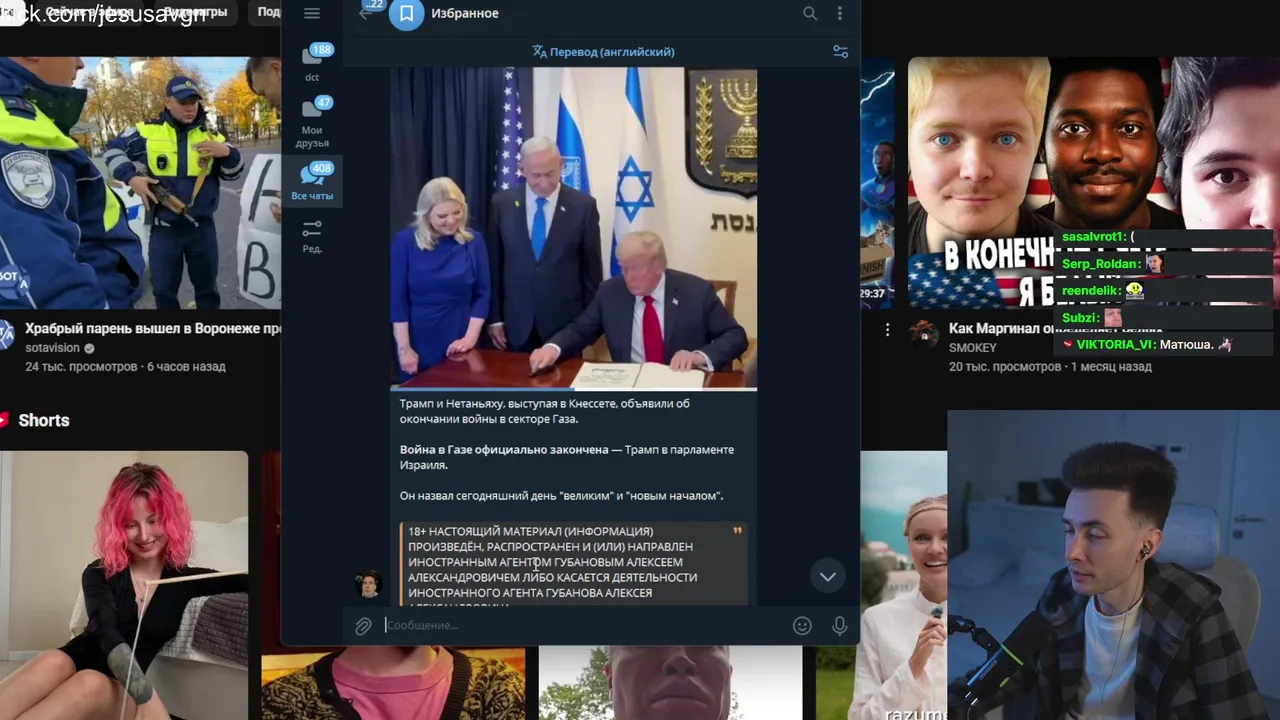Click the VIKTORIA_VI chat message overlay
1280x720 pixels.
click(x=1162, y=345)
